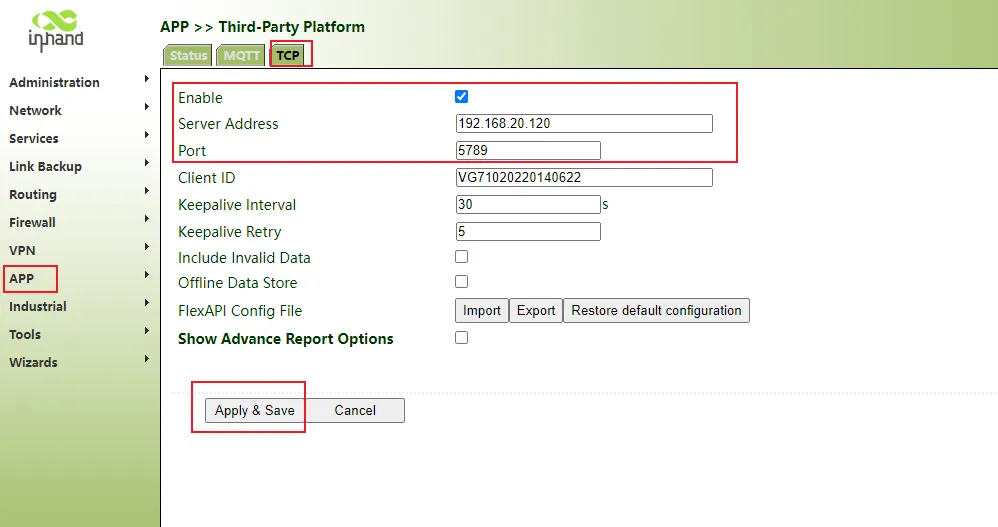
Task: Open the Tools menu
Action: coord(25,334)
